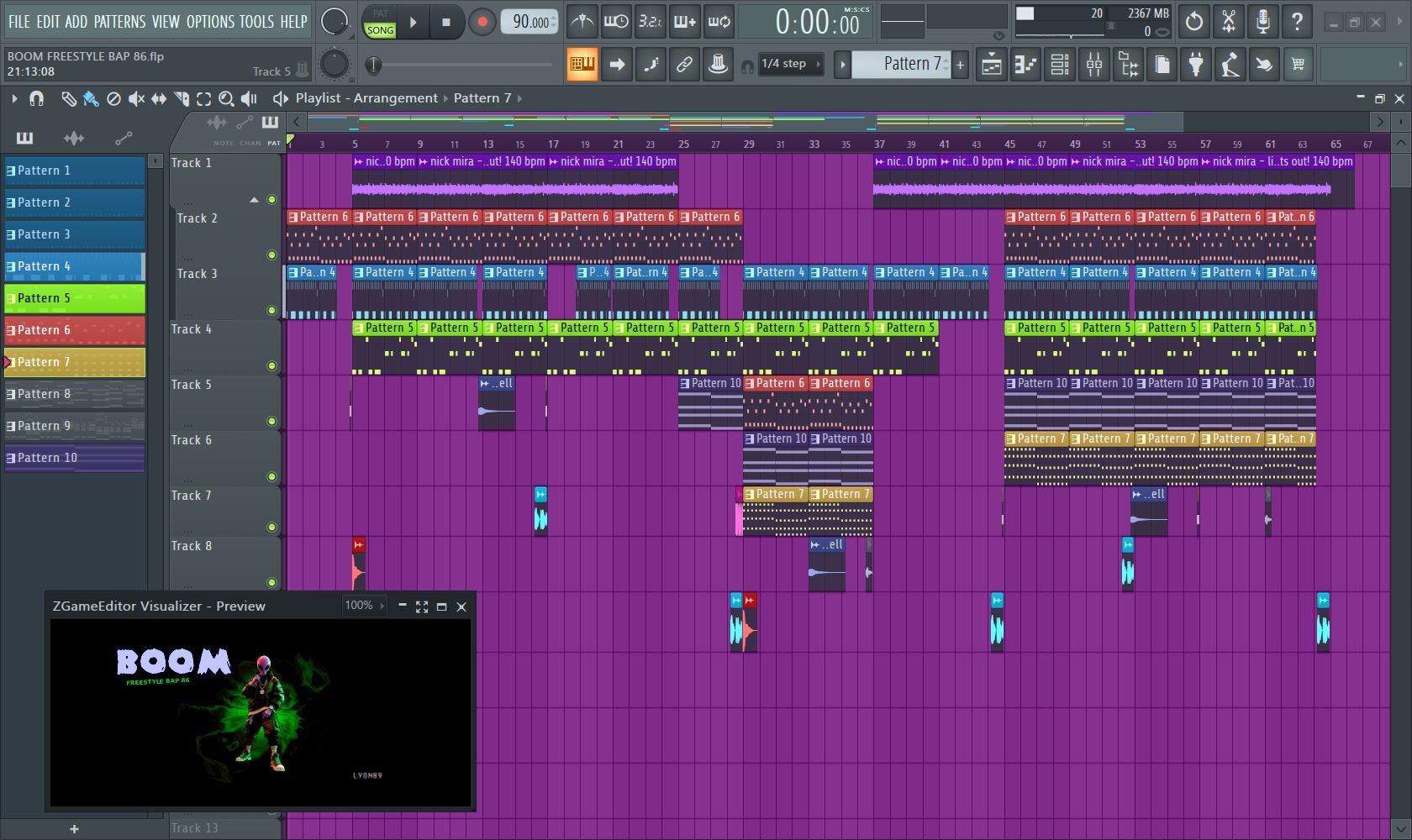The width and height of the screenshot is (1412, 840).
Task: Toggle the Track 4 mute light
Action: (x=271, y=365)
